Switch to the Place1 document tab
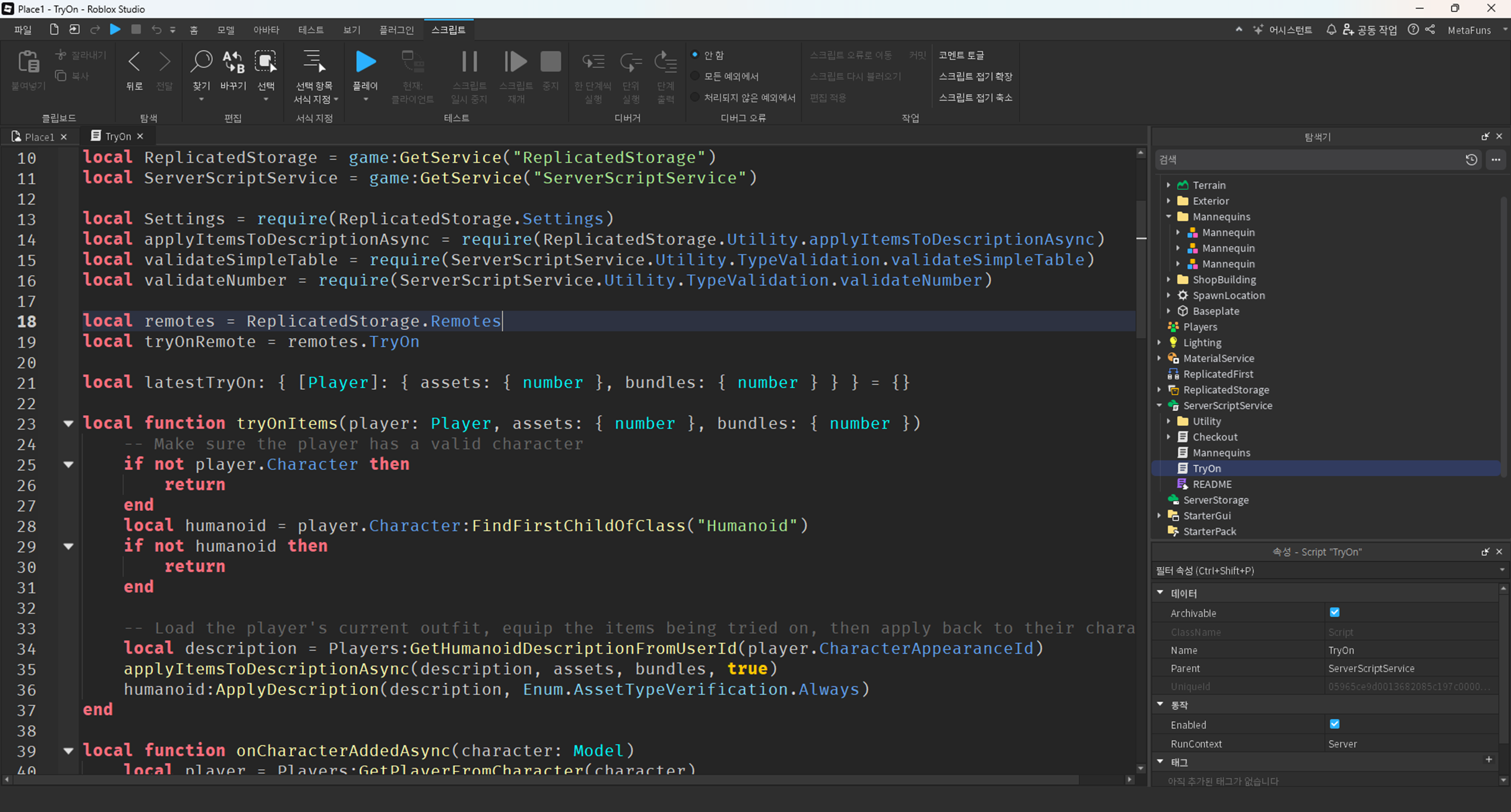 [x=39, y=136]
